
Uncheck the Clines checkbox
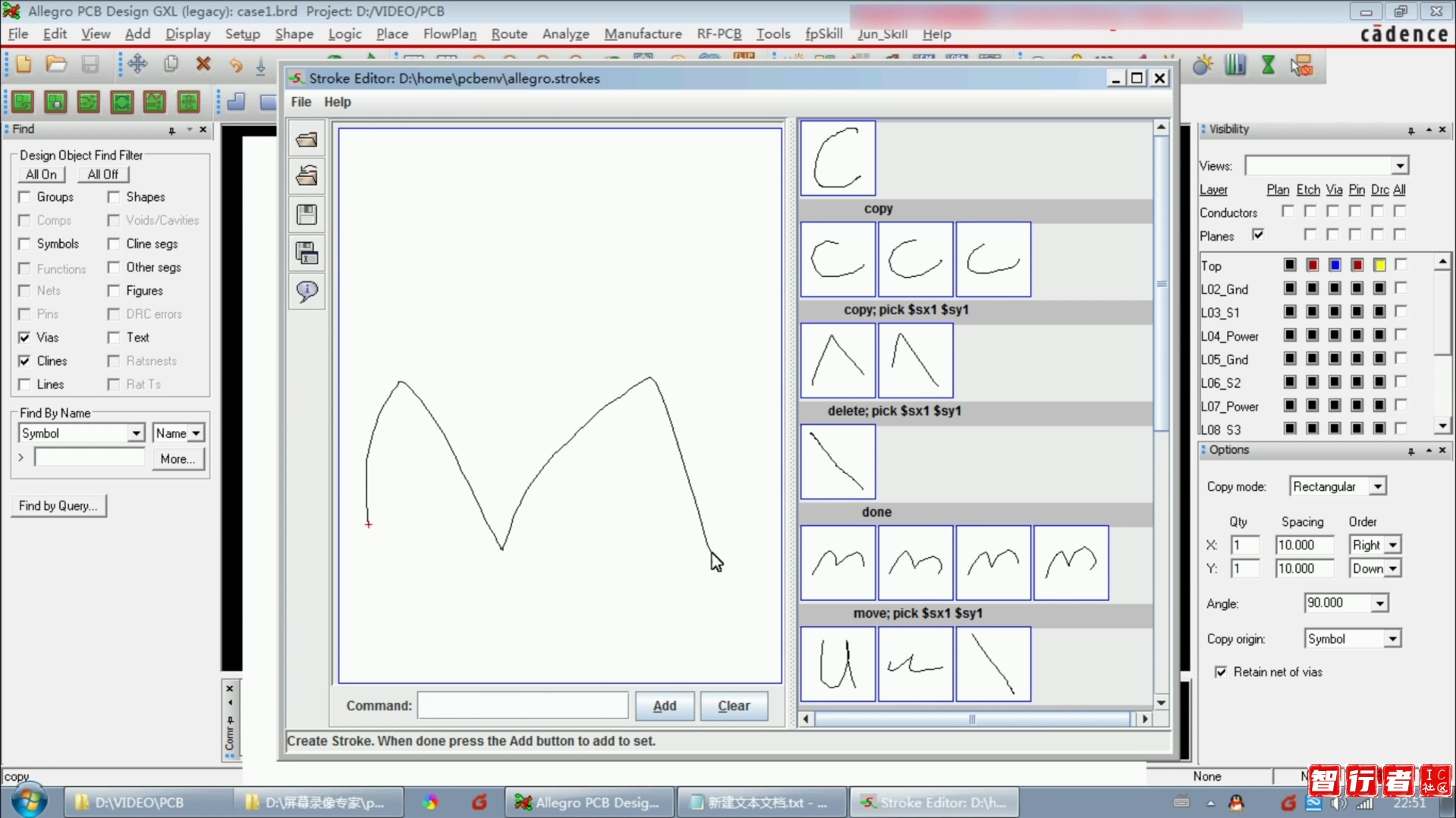pos(25,361)
